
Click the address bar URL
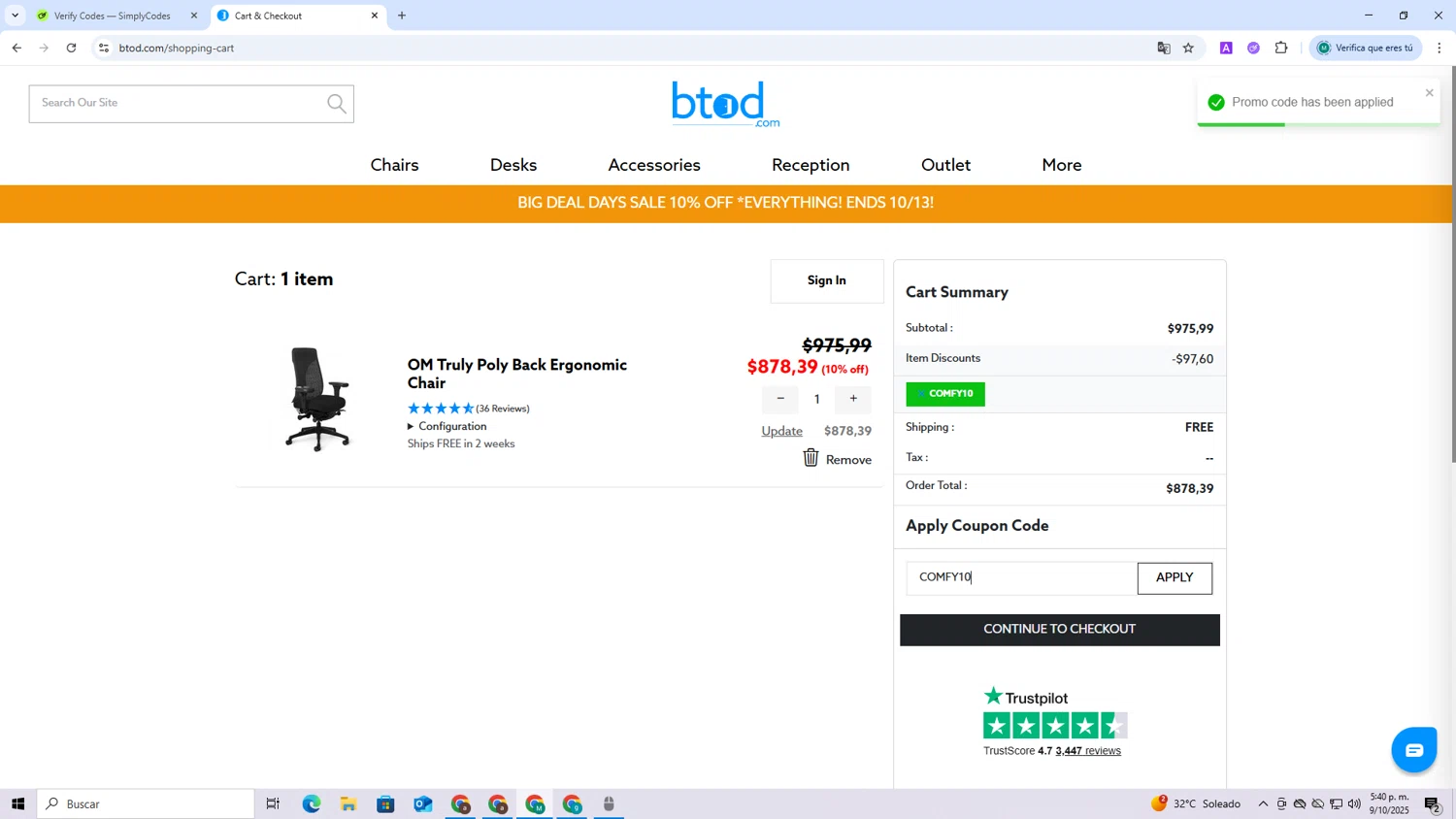pyautogui.click(x=177, y=48)
